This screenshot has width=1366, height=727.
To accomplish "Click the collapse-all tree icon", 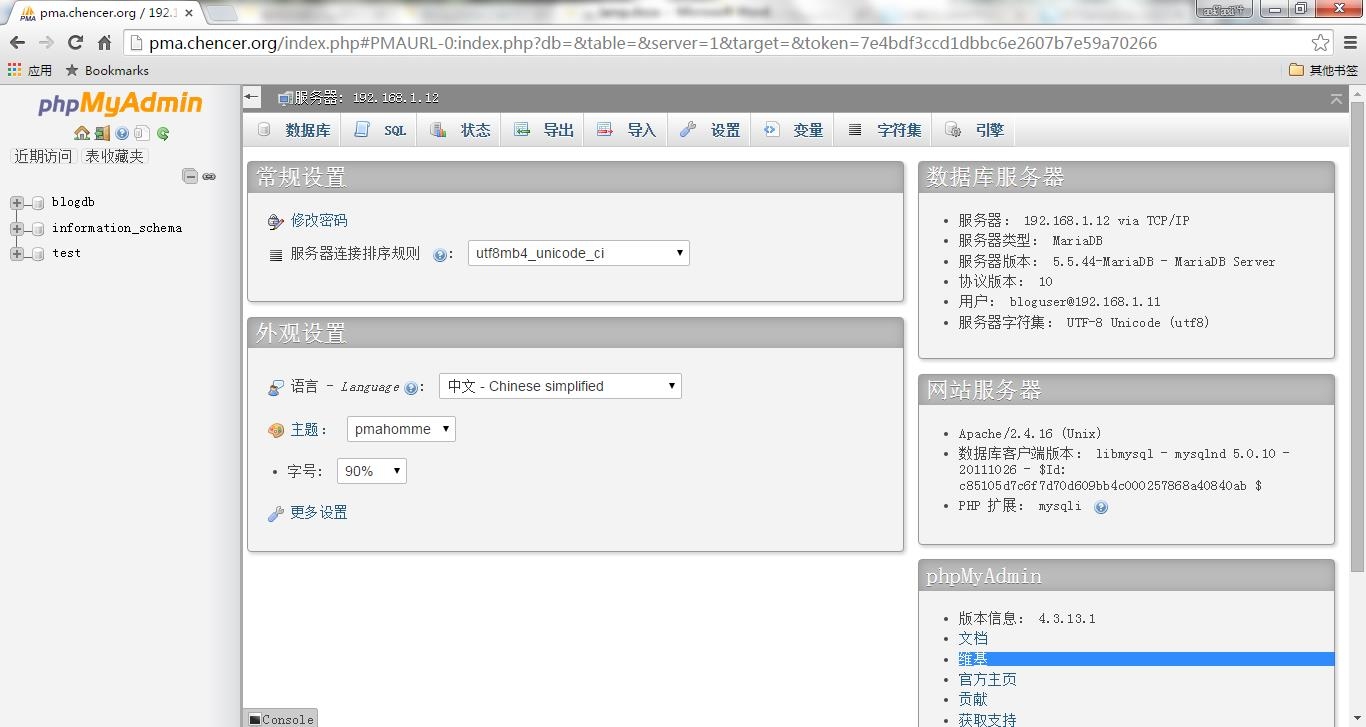I will (189, 176).
